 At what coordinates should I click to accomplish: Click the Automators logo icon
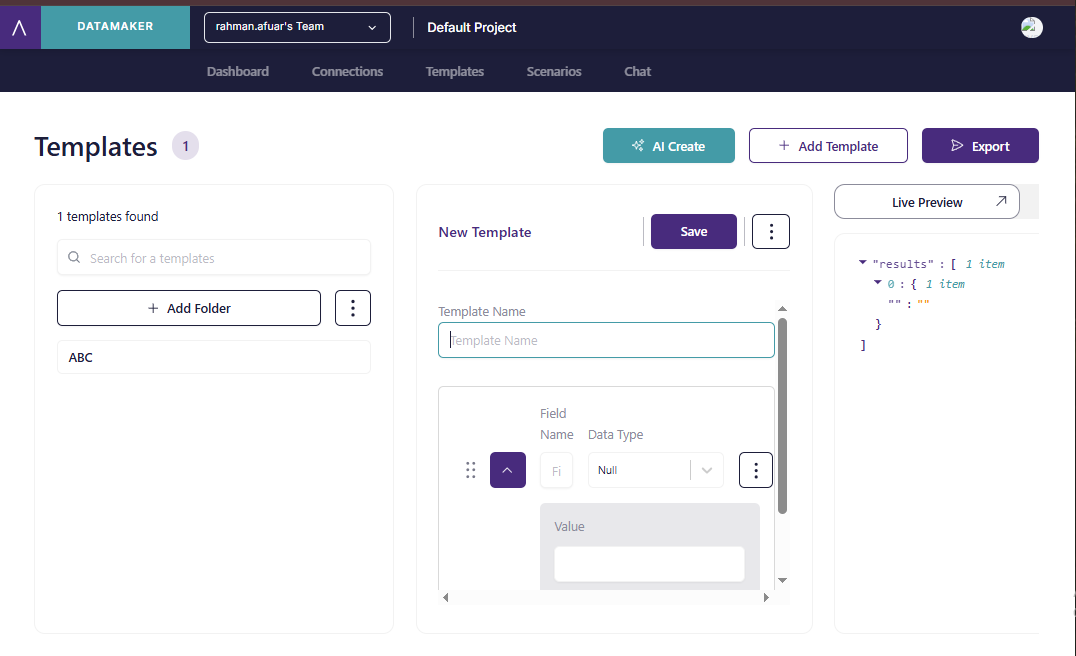click(x=20, y=27)
